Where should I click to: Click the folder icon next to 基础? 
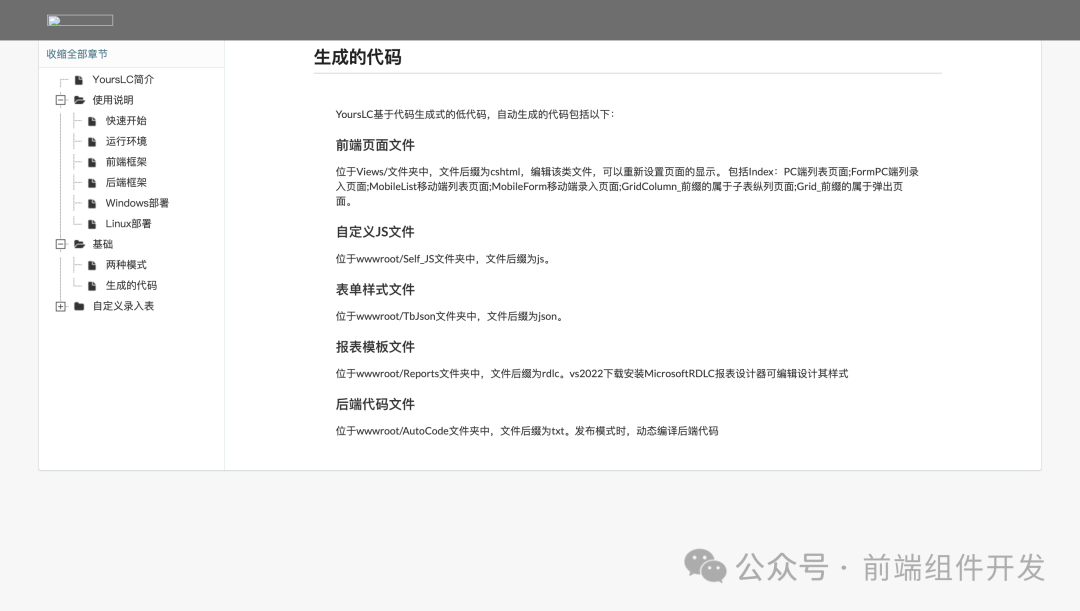coord(80,243)
